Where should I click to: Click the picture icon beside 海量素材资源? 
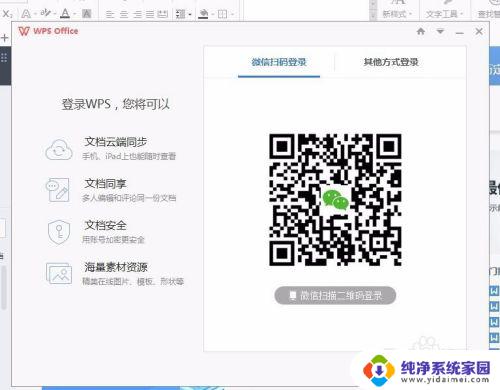59,274
